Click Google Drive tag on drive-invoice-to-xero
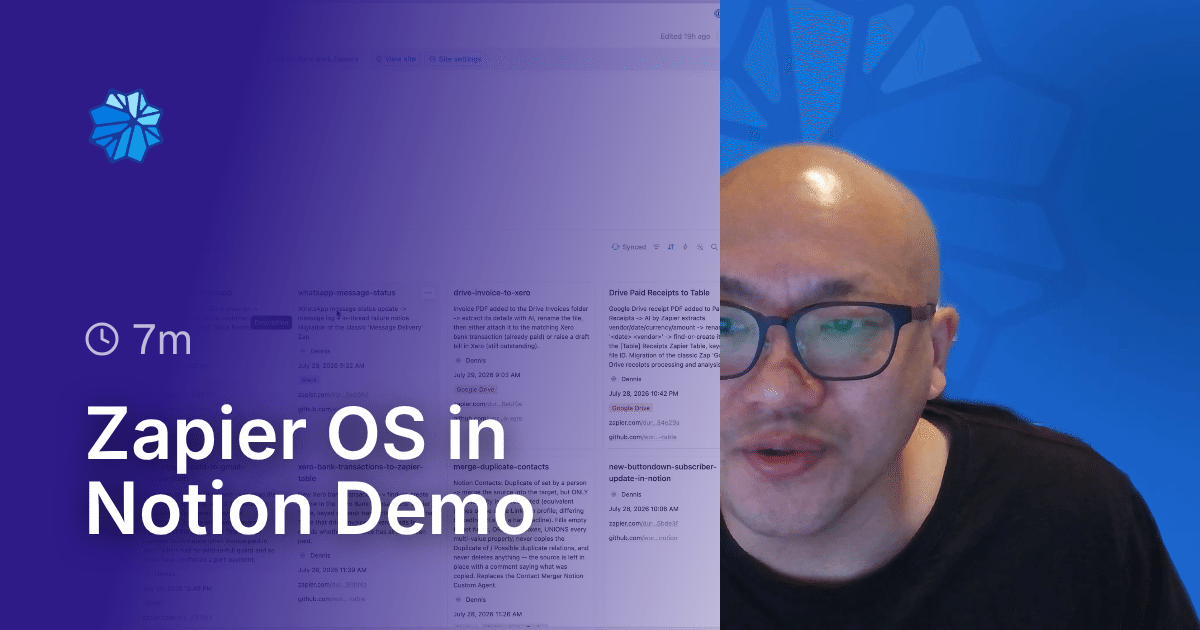 [474, 388]
